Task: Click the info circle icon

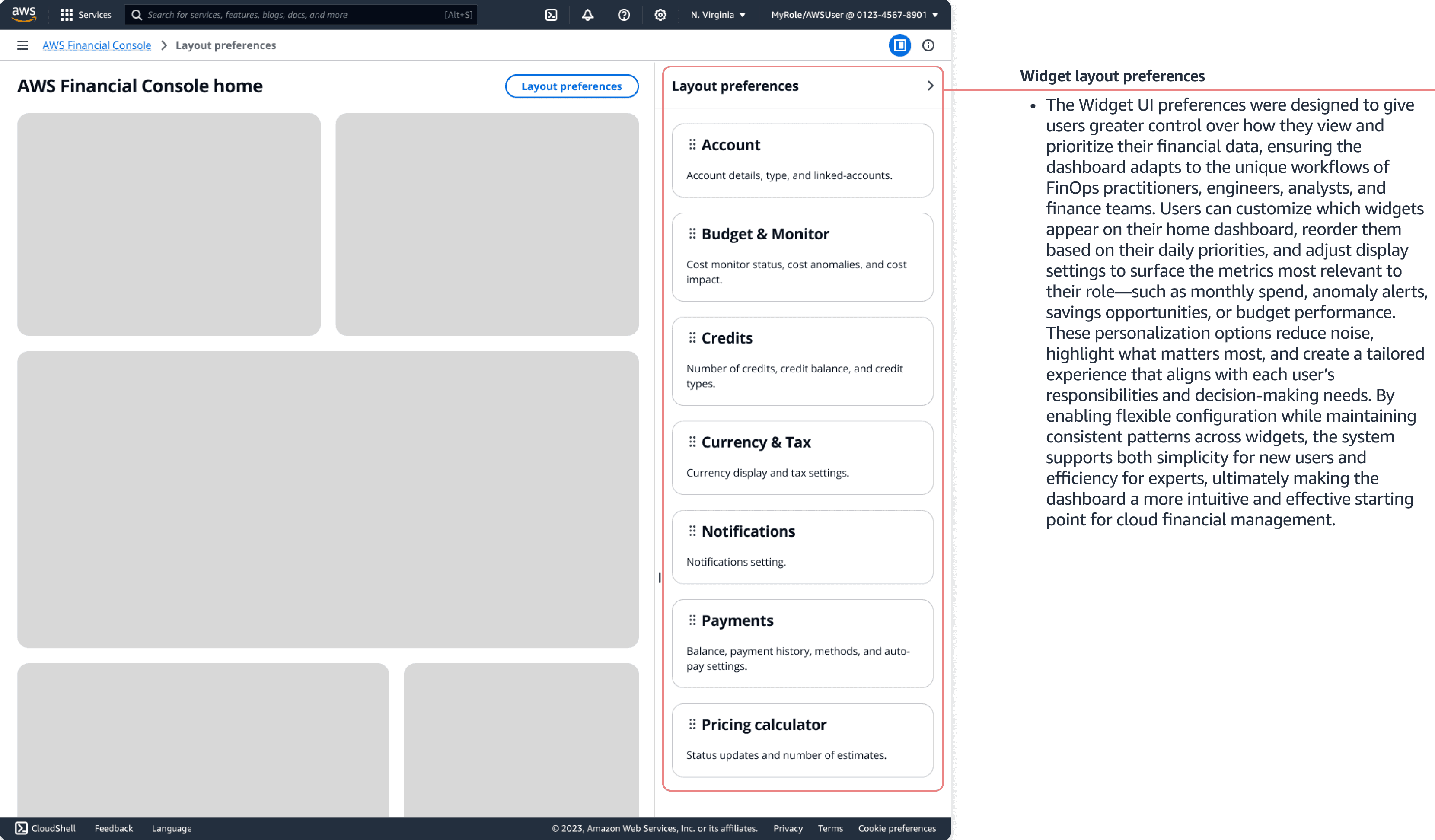Action: click(x=928, y=45)
